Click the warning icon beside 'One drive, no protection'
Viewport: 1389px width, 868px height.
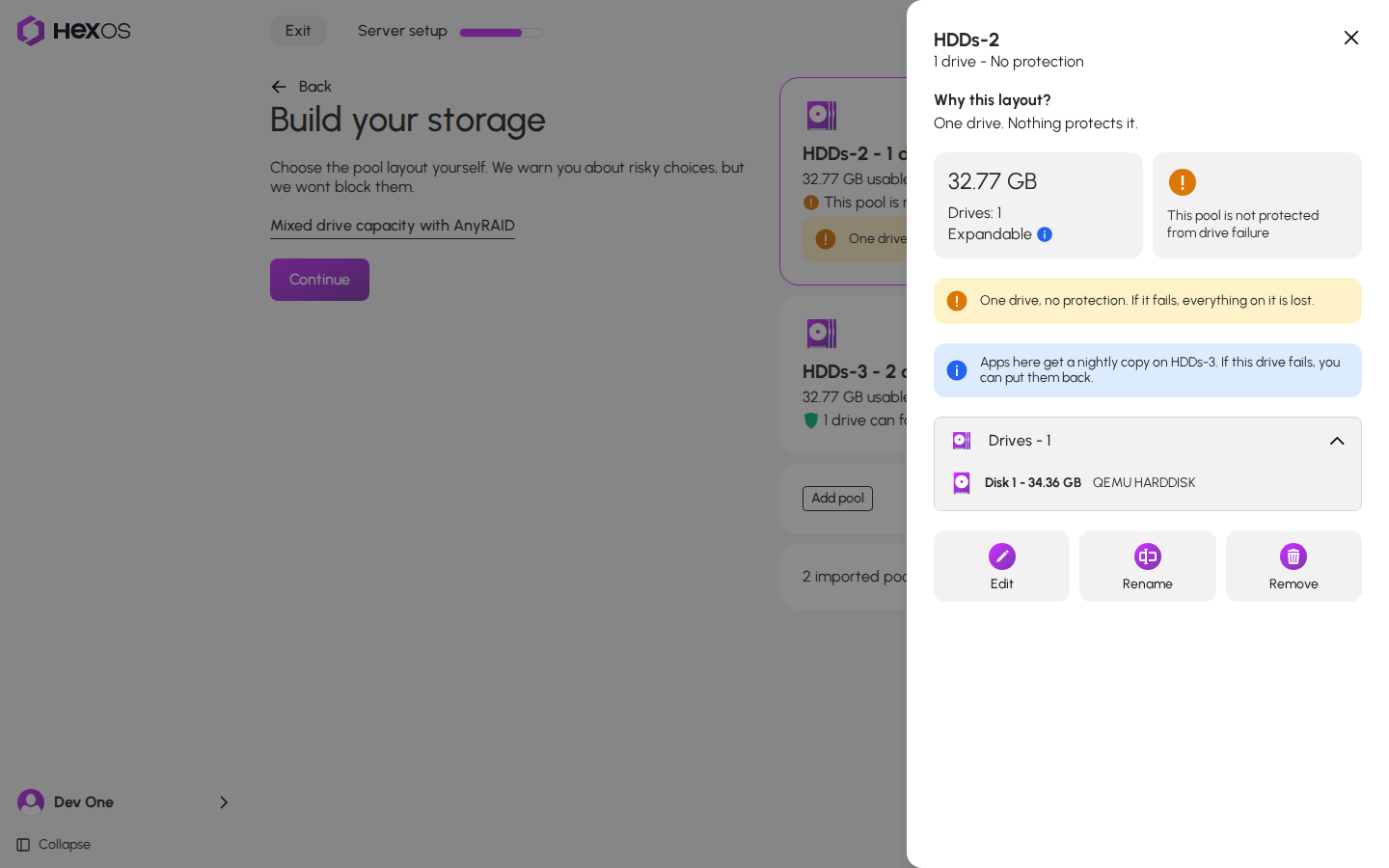pyautogui.click(x=957, y=301)
